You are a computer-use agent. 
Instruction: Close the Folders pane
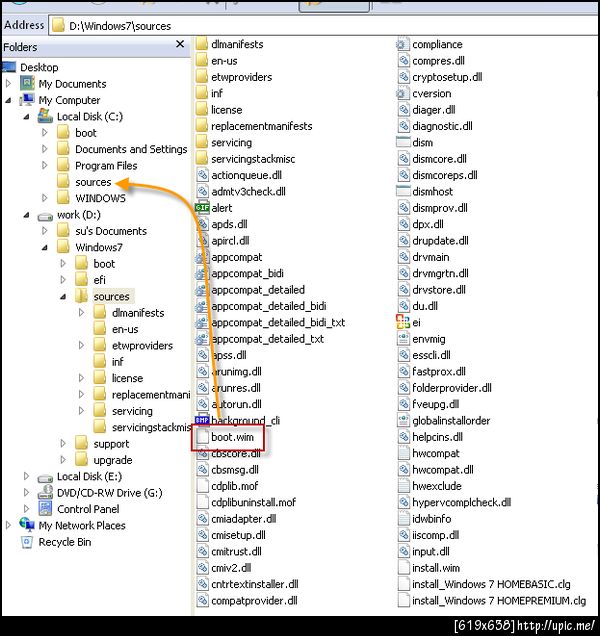pos(180,44)
